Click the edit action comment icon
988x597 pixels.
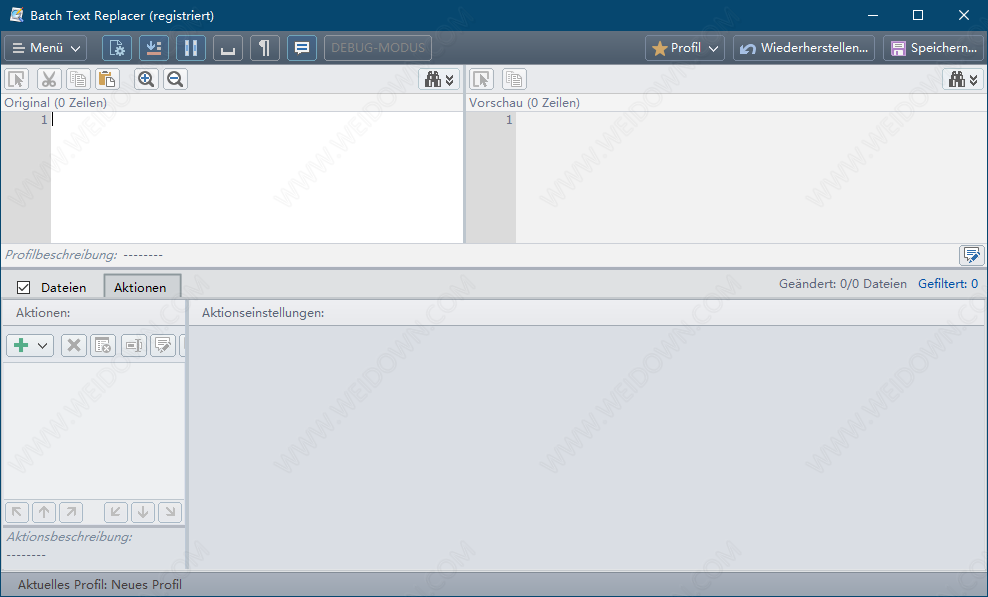click(163, 345)
